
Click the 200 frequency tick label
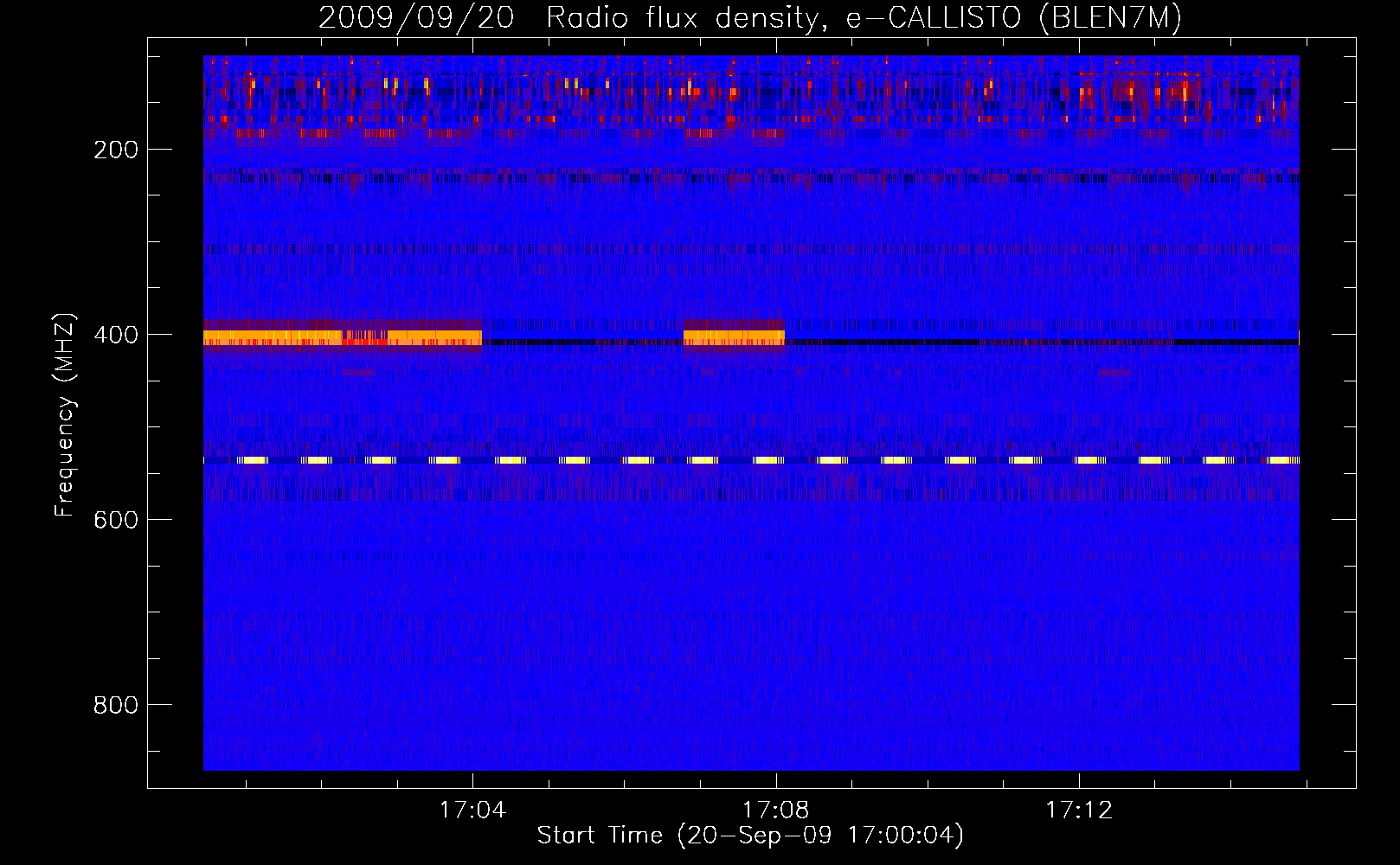coord(116,150)
